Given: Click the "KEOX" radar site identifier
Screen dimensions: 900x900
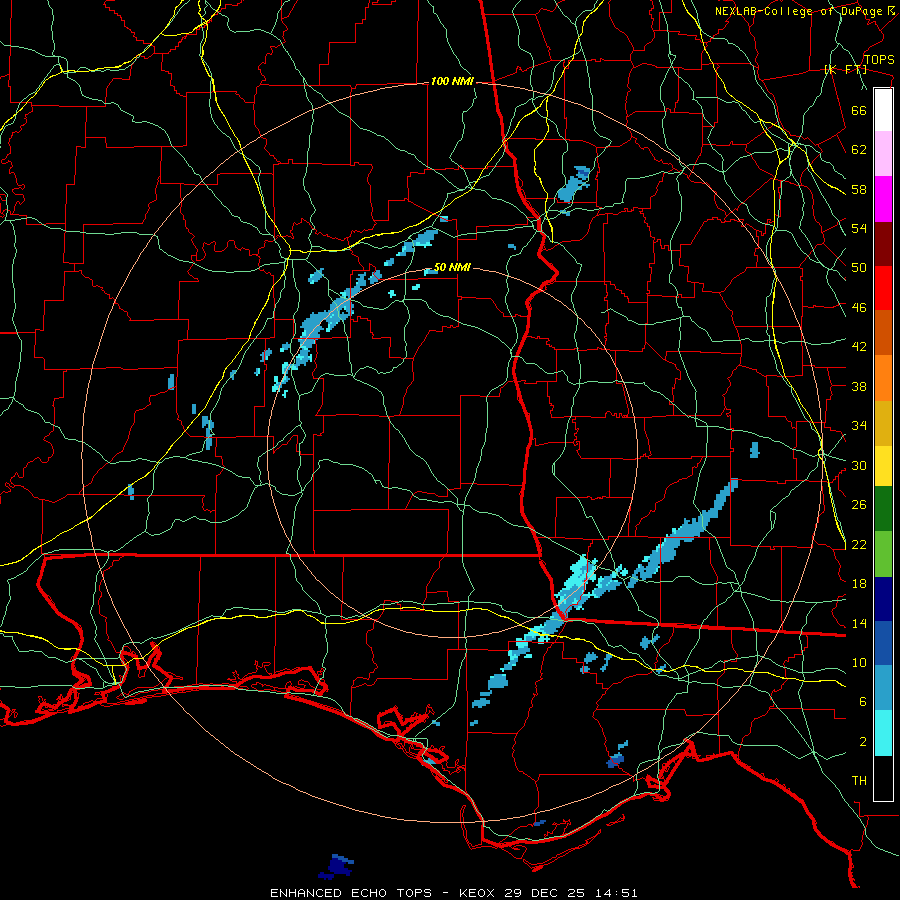Looking at the screenshot, I should [479, 893].
